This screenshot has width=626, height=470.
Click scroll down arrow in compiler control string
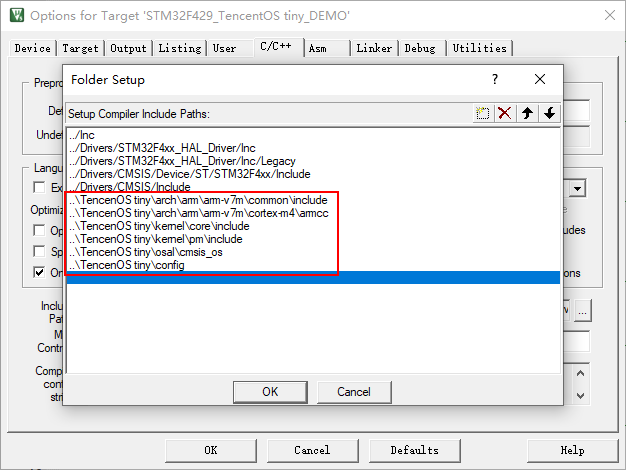pyautogui.click(x=580, y=396)
